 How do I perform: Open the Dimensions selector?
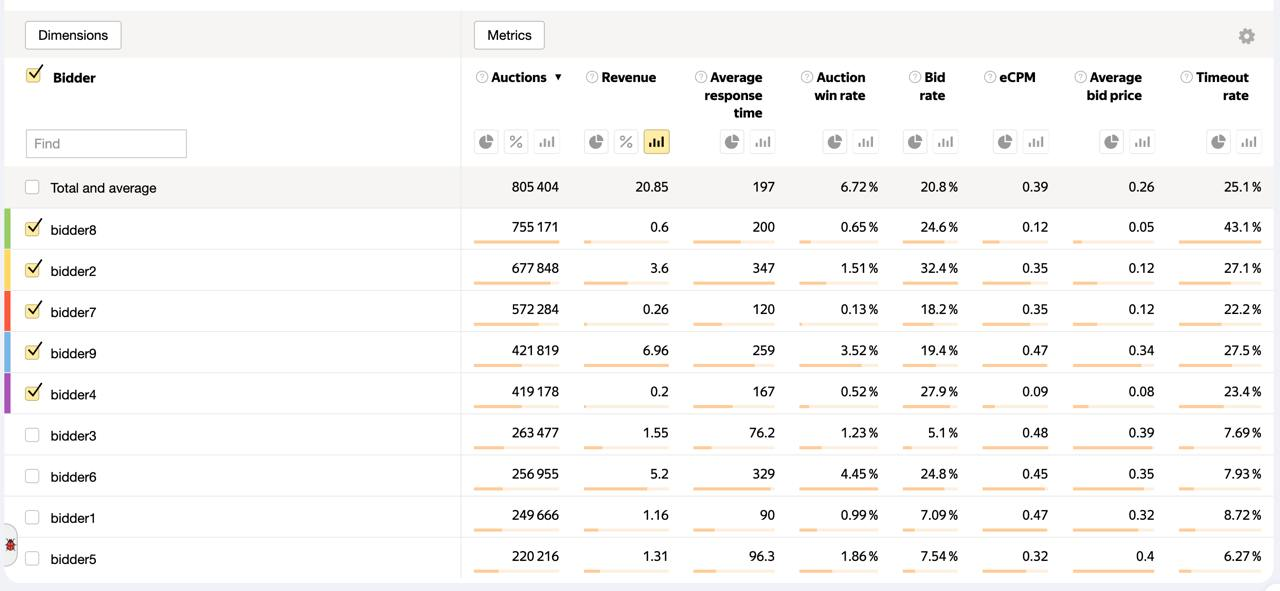click(x=73, y=35)
